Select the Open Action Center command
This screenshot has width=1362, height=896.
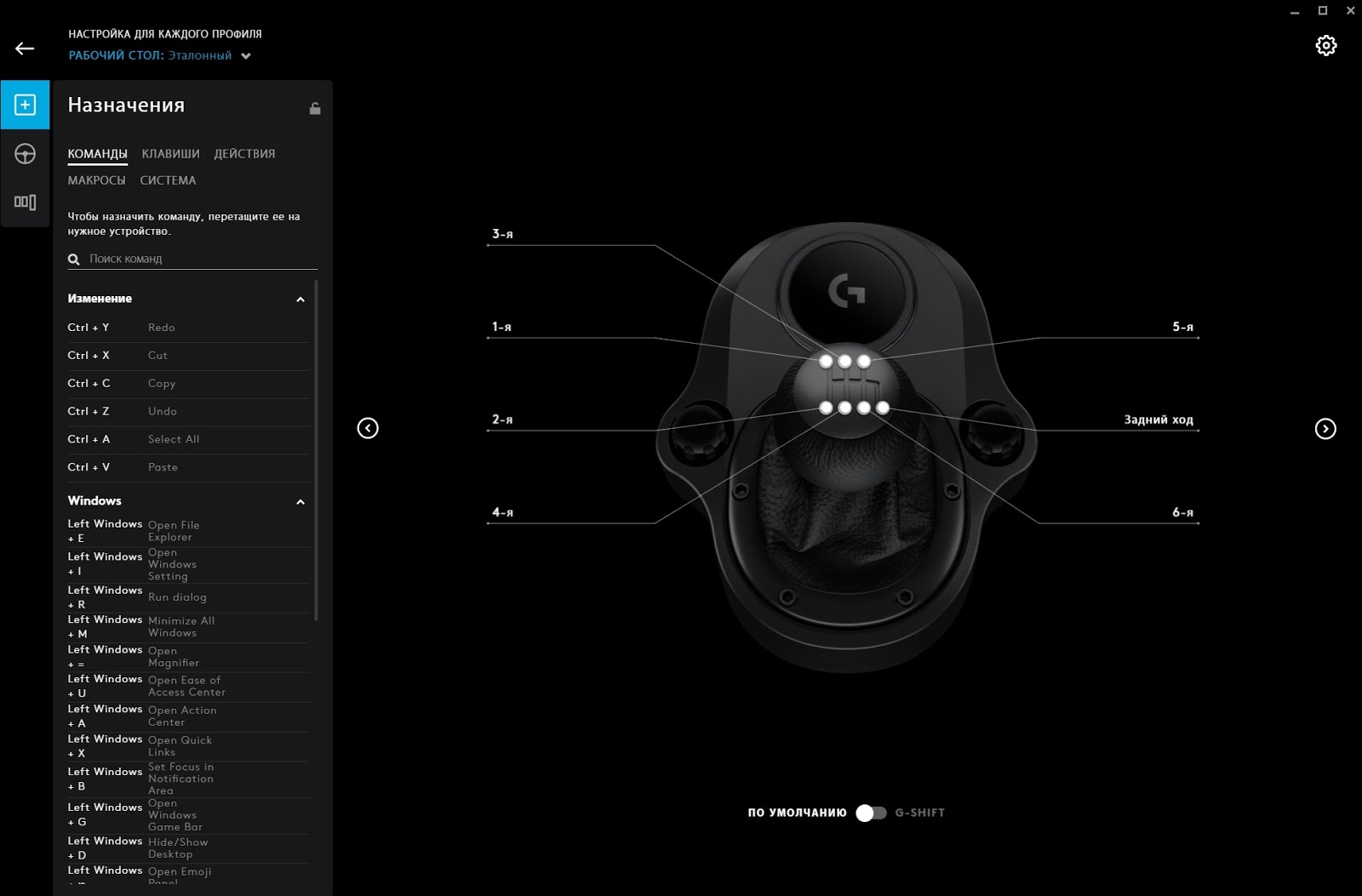click(188, 716)
